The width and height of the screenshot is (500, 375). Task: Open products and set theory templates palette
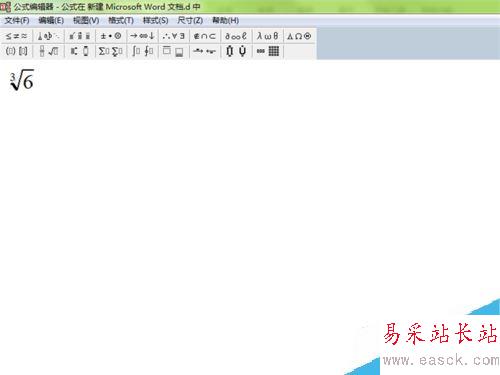click(x=236, y=51)
